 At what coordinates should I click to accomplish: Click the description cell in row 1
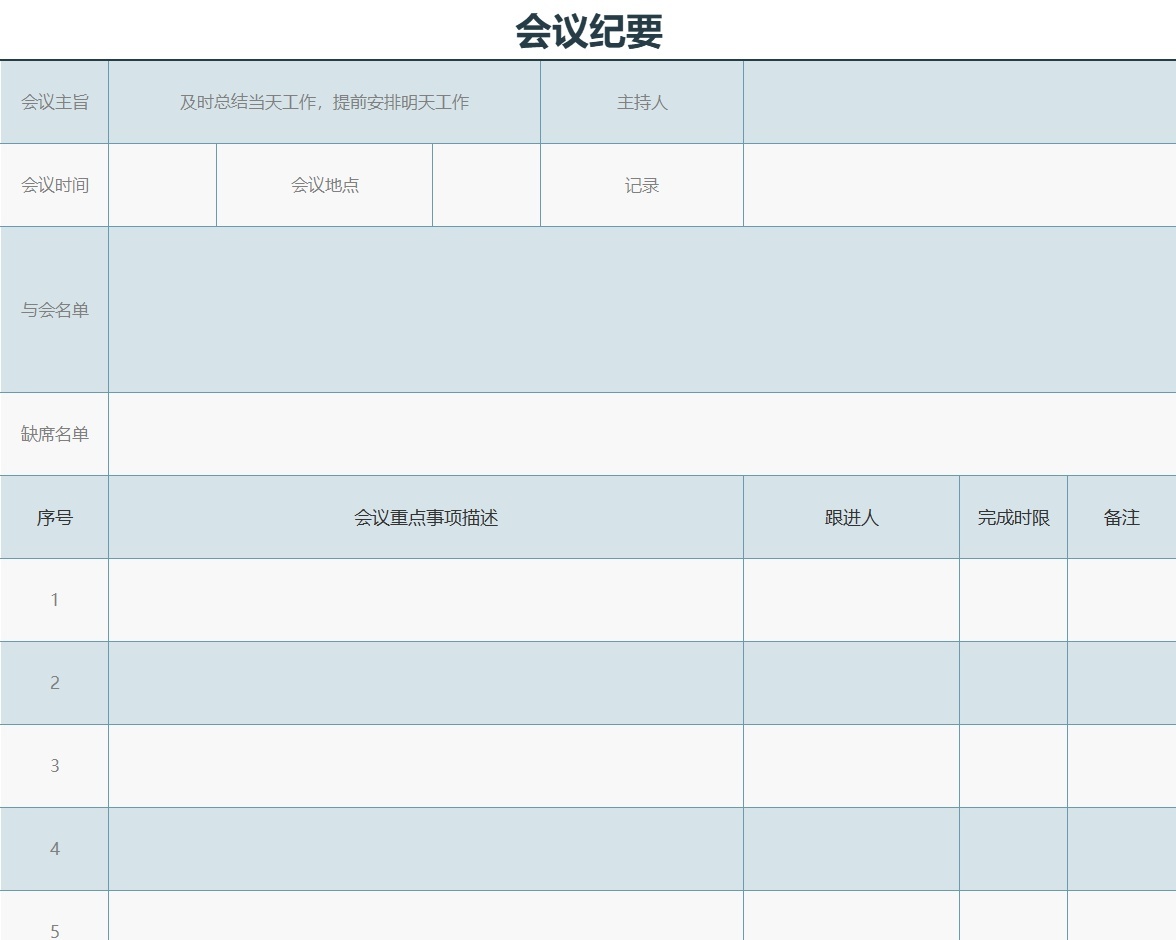click(425, 600)
